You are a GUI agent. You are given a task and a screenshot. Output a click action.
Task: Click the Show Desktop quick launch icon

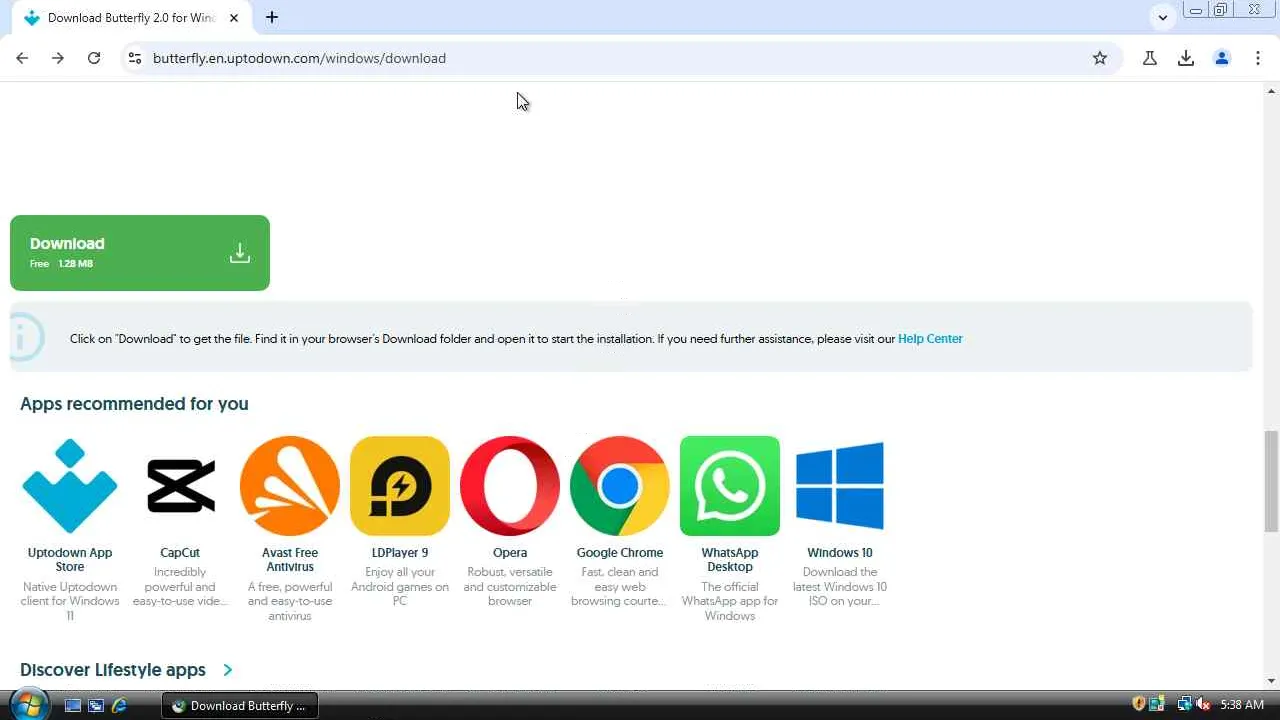pyautogui.click(x=73, y=705)
